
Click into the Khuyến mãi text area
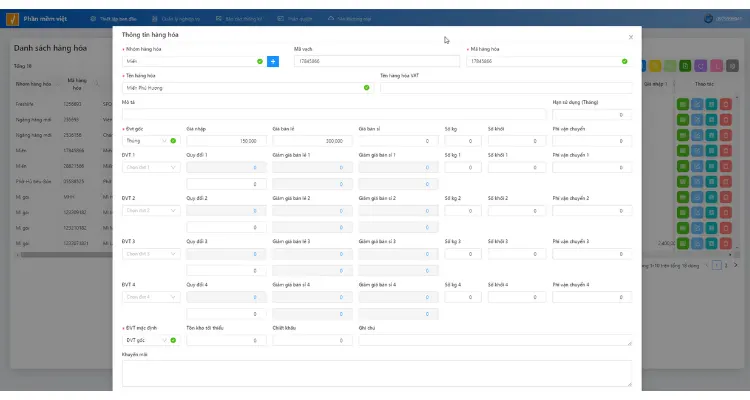376,373
